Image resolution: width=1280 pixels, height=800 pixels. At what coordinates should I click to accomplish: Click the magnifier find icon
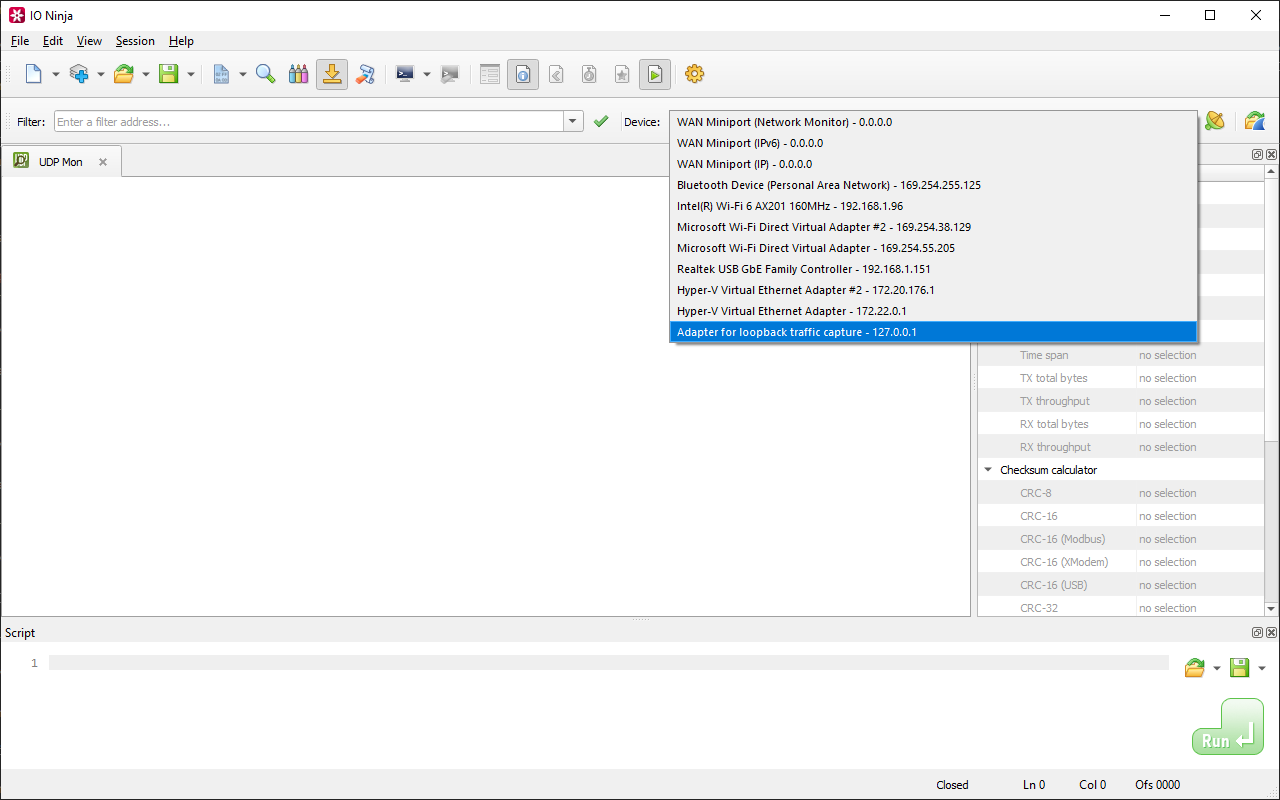coord(266,74)
